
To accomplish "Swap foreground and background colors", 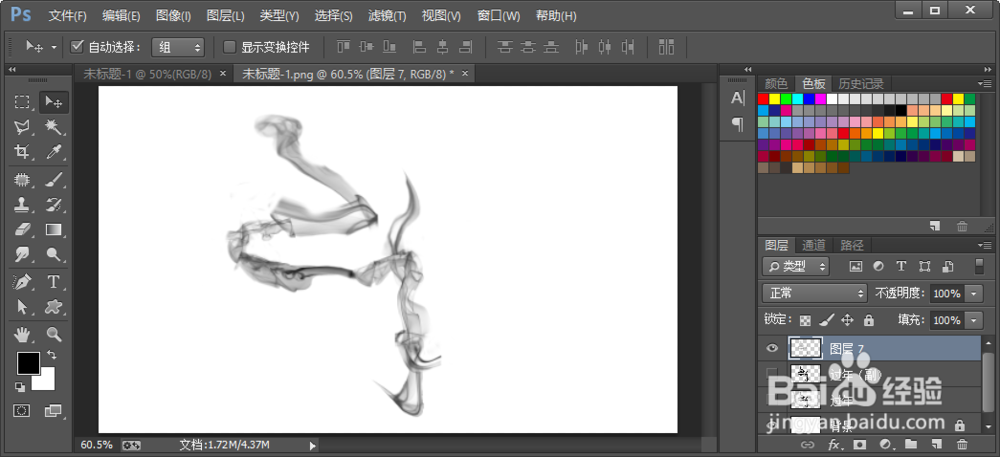I will 51,354.
